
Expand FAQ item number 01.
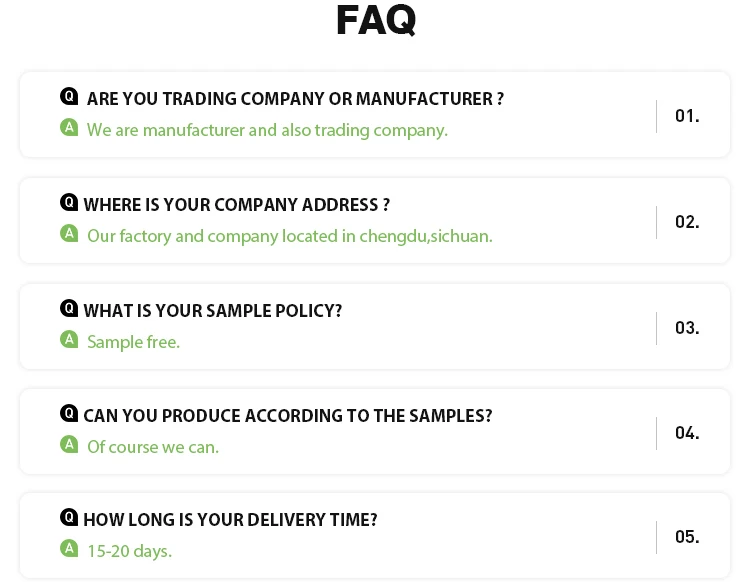(687, 116)
